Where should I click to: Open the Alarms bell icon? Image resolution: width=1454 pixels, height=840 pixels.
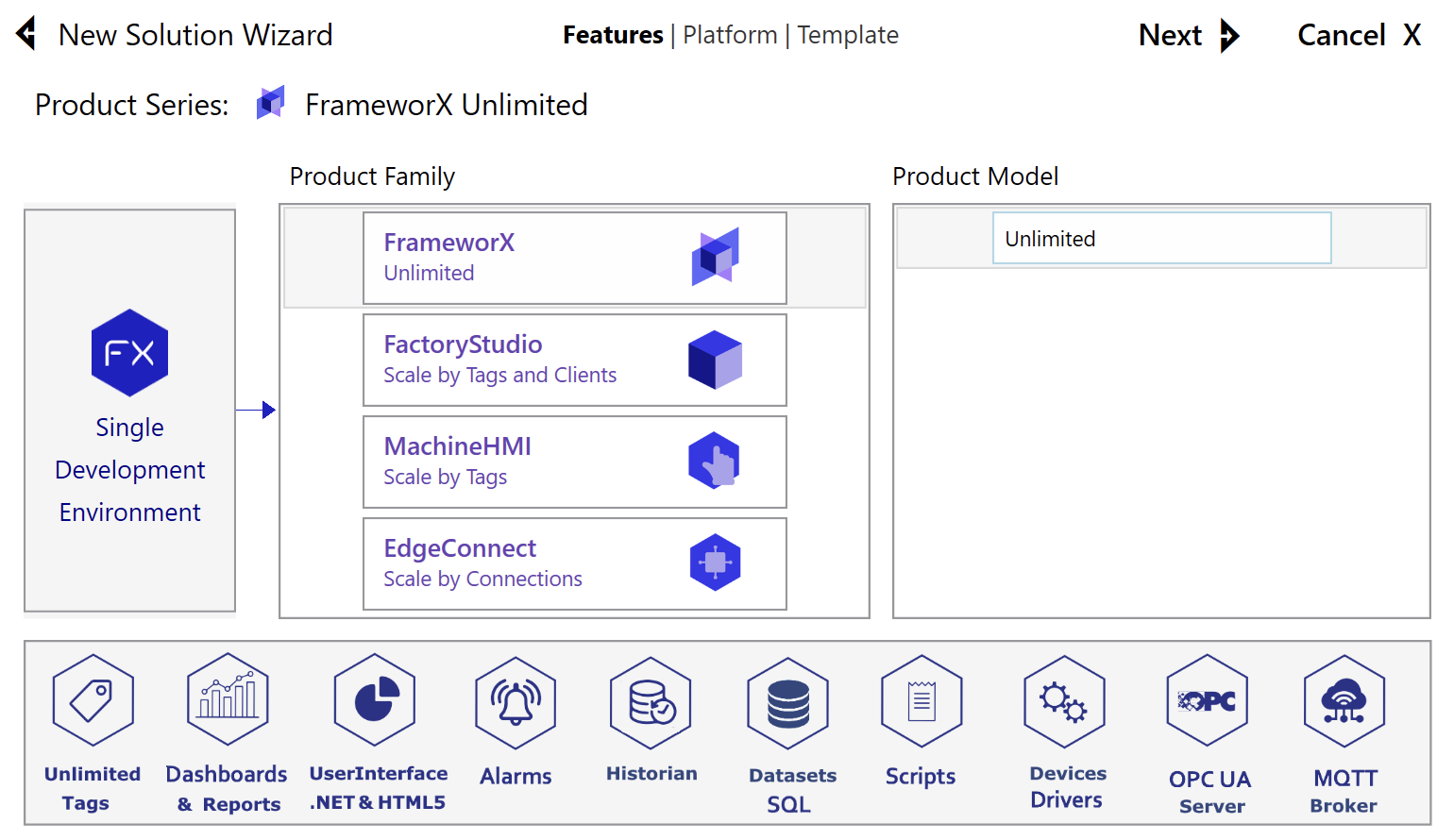coord(516,703)
